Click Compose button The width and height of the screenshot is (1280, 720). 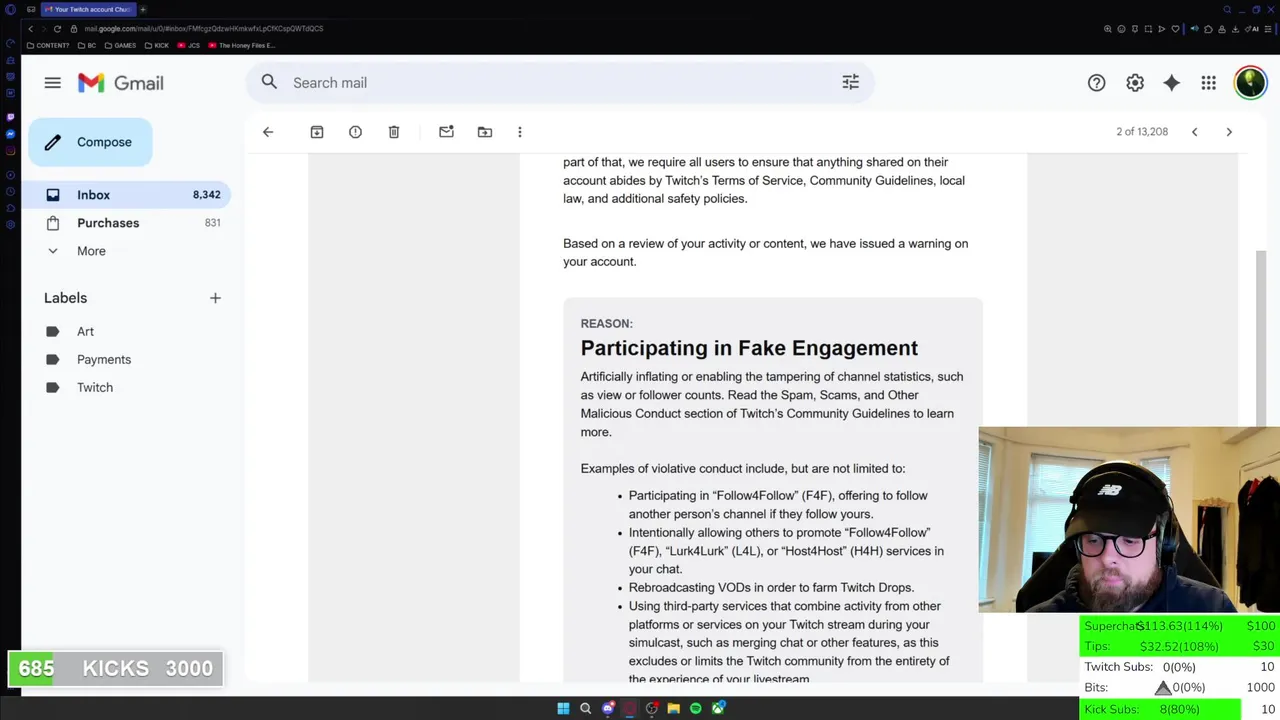[90, 142]
